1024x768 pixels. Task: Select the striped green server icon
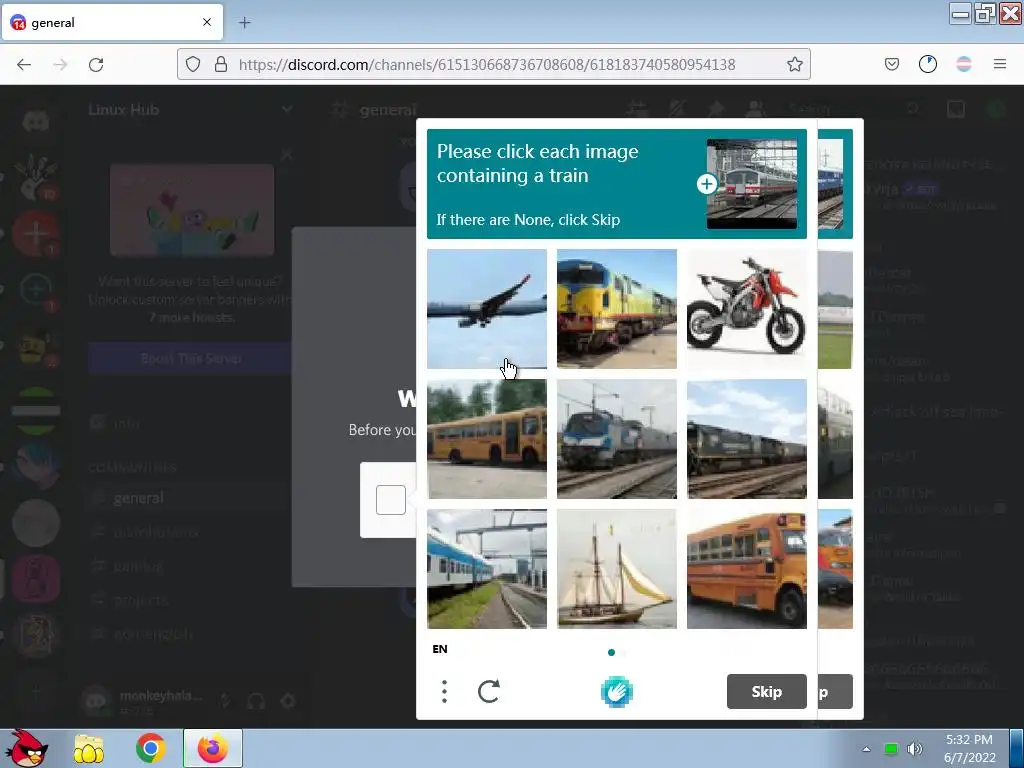click(x=36, y=411)
